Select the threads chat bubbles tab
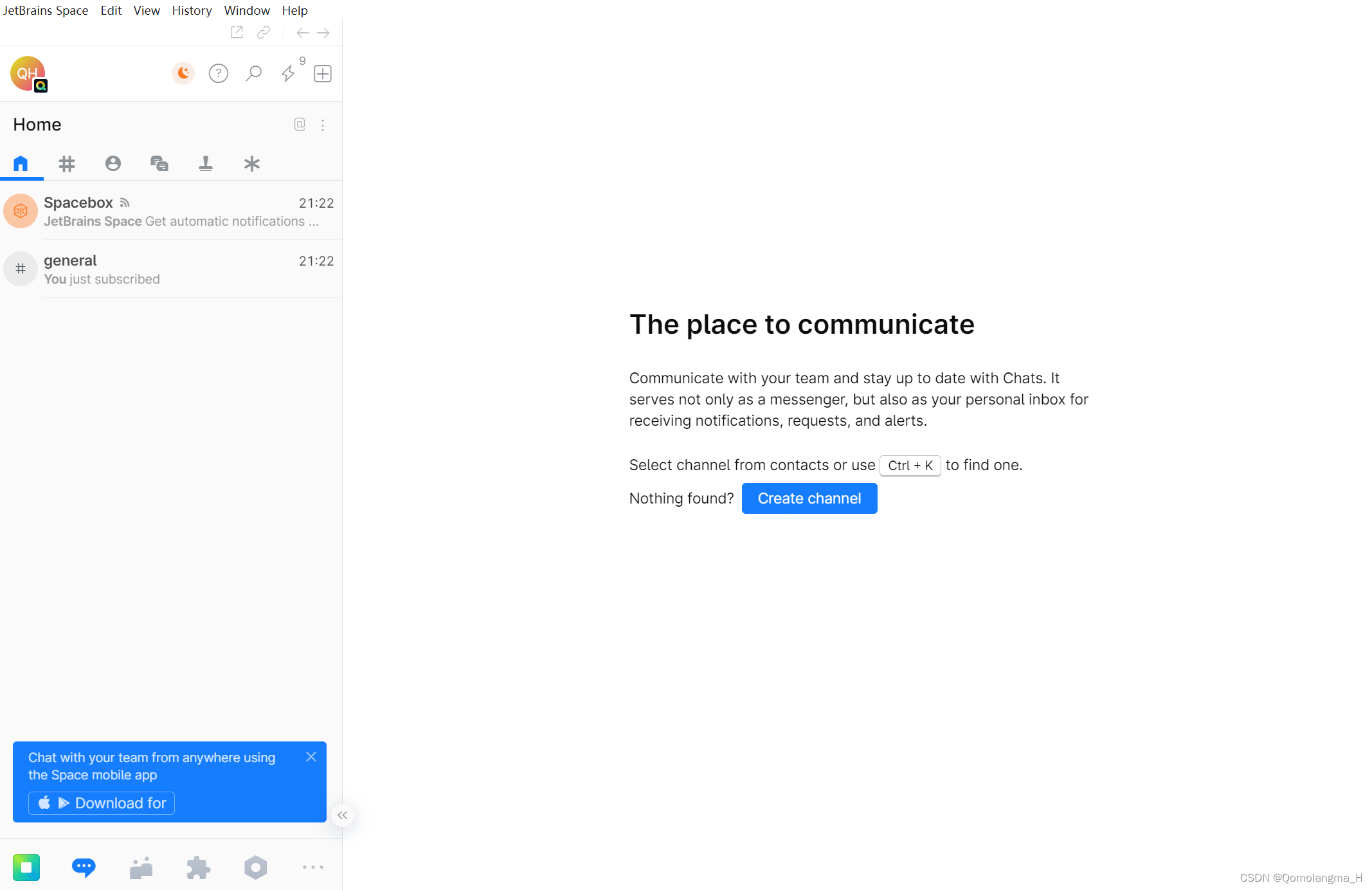The height and width of the screenshot is (890, 1372). click(x=159, y=163)
